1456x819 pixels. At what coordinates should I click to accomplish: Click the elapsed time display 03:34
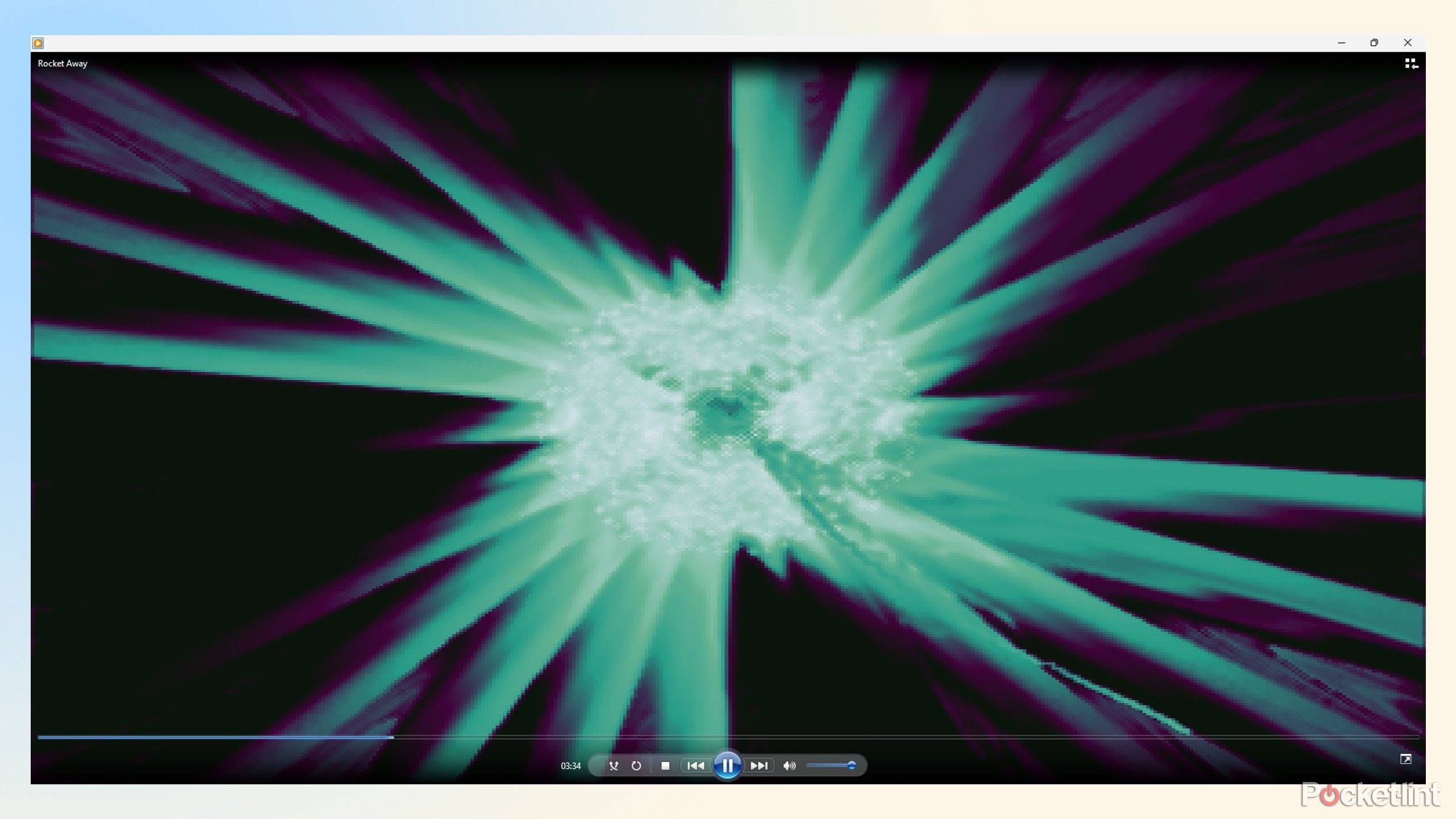pos(570,766)
